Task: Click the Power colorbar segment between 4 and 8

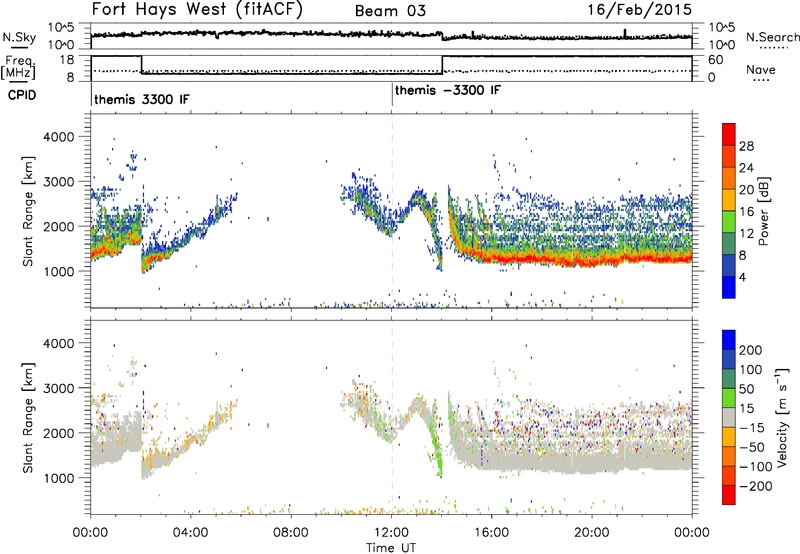Action: click(729, 265)
